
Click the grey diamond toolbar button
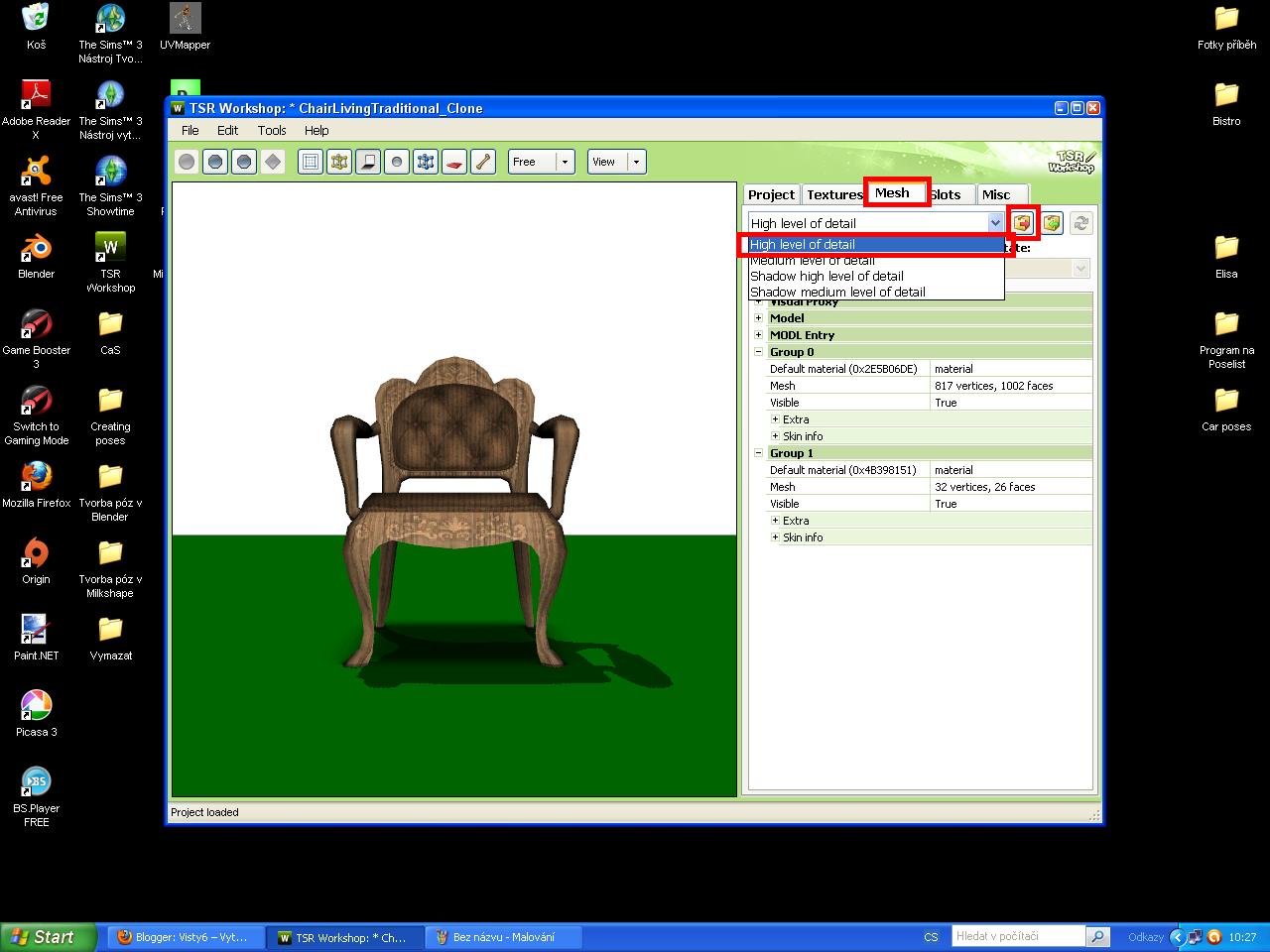(x=273, y=162)
